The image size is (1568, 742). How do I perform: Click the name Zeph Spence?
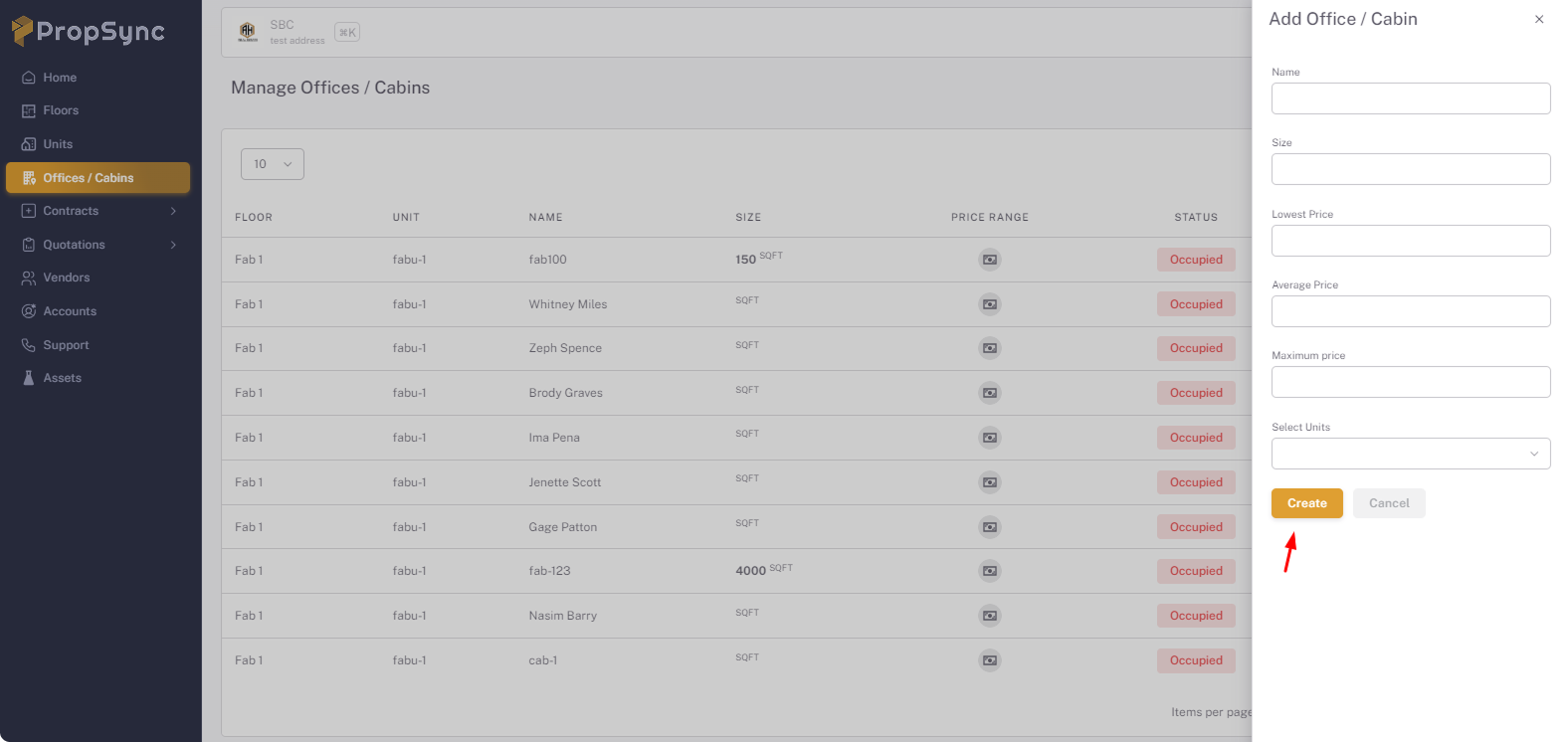(x=565, y=348)
